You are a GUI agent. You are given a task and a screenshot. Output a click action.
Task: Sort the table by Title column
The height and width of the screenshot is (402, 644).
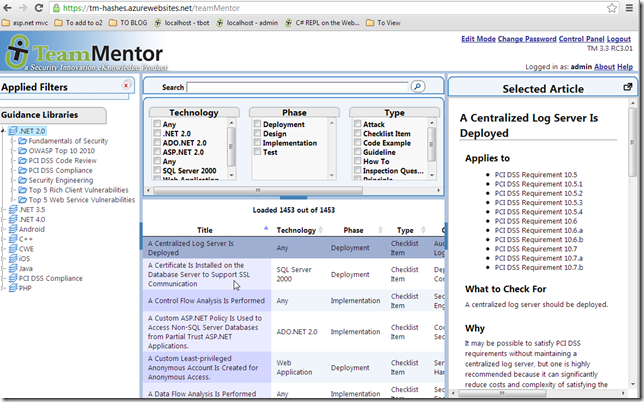pyautogui.click(x=203, y=229)
